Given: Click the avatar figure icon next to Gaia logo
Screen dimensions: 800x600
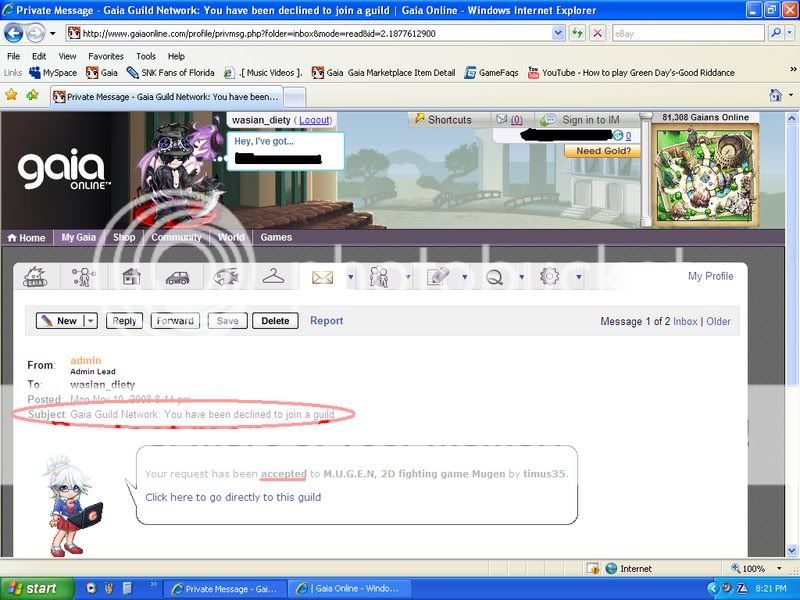Looking at the screenshot, I should click(x=84, y=276).
